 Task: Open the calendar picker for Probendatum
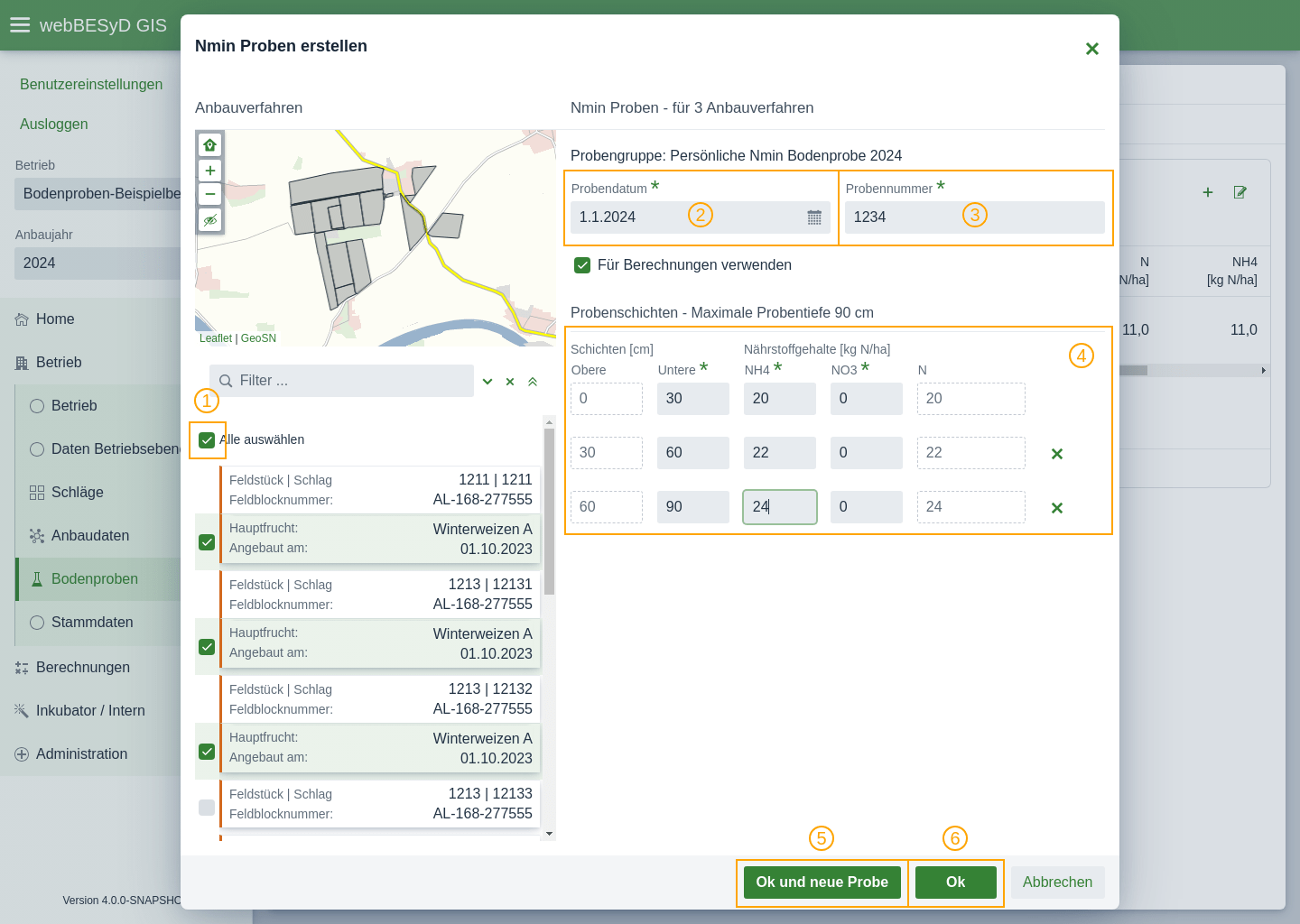click(814, 217)
